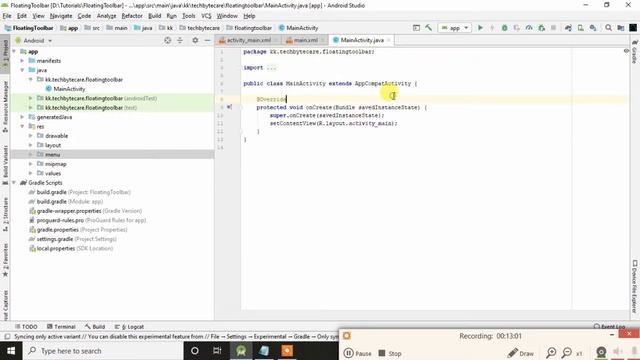The height and width of the screenshot is (360, 640).
Task: Expand the drawable folder
Action: (x=31, y=136)
